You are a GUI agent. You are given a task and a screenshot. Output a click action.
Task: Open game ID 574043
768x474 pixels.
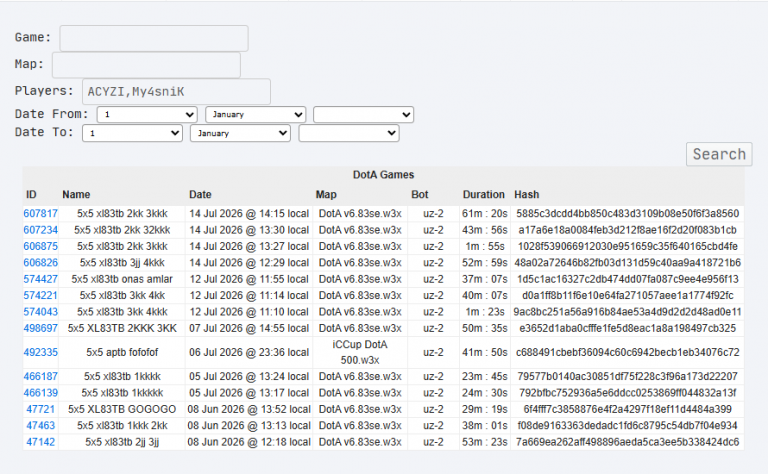[x=41, y=312]
